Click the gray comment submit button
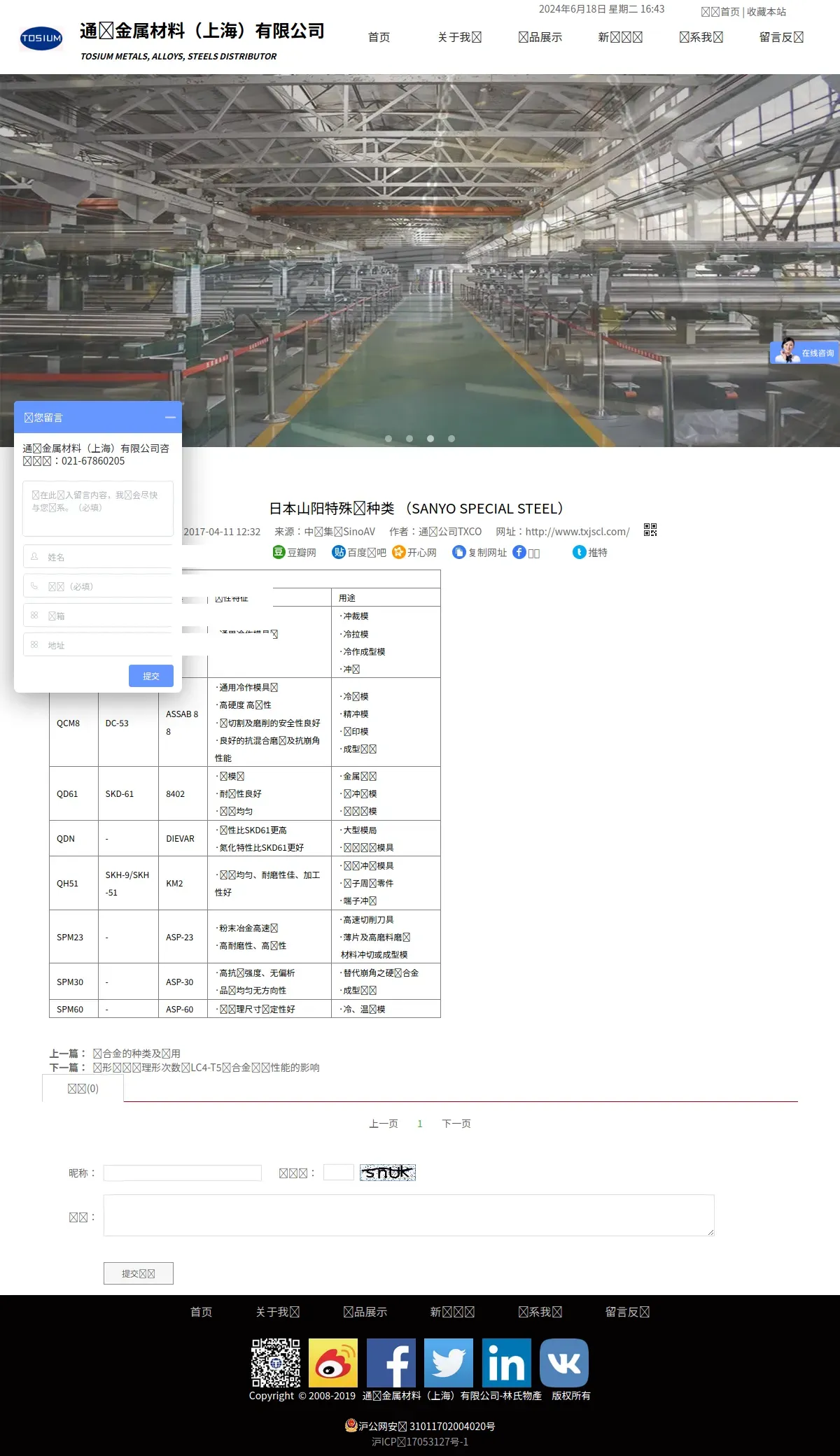 [139, 1273]
